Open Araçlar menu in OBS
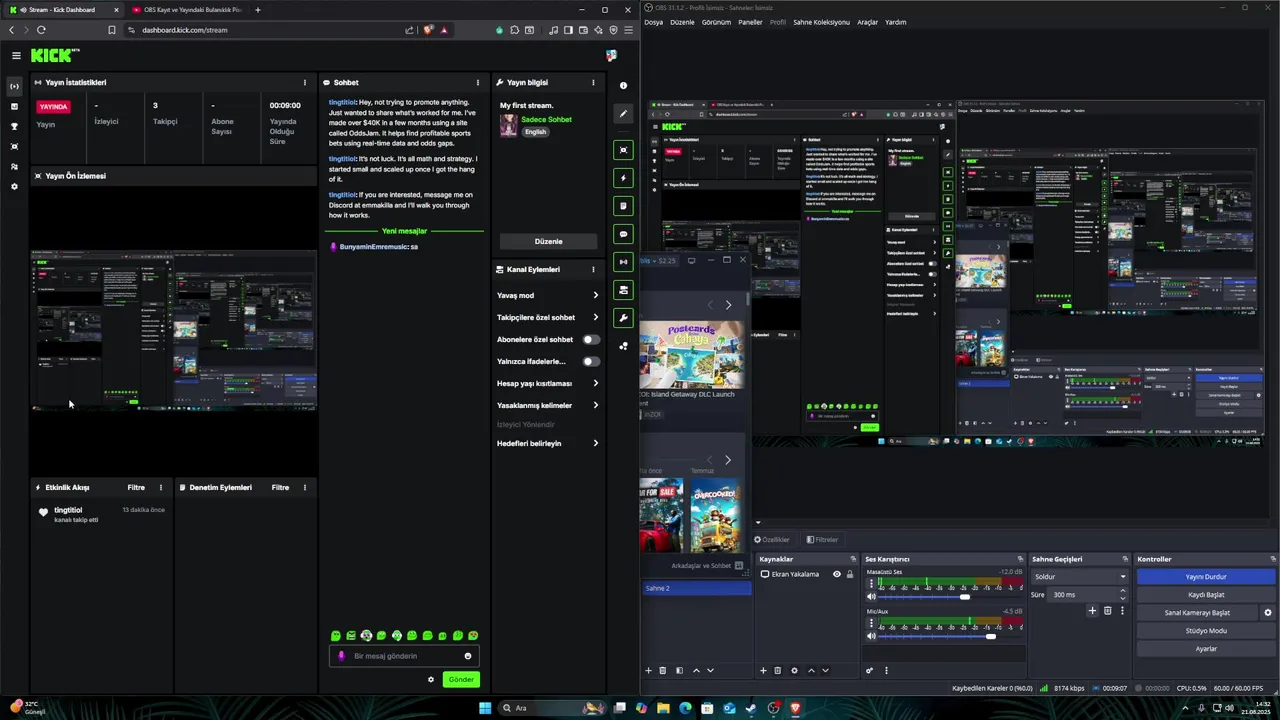This screenshot has width=1280, height=720. pos(867,22)
